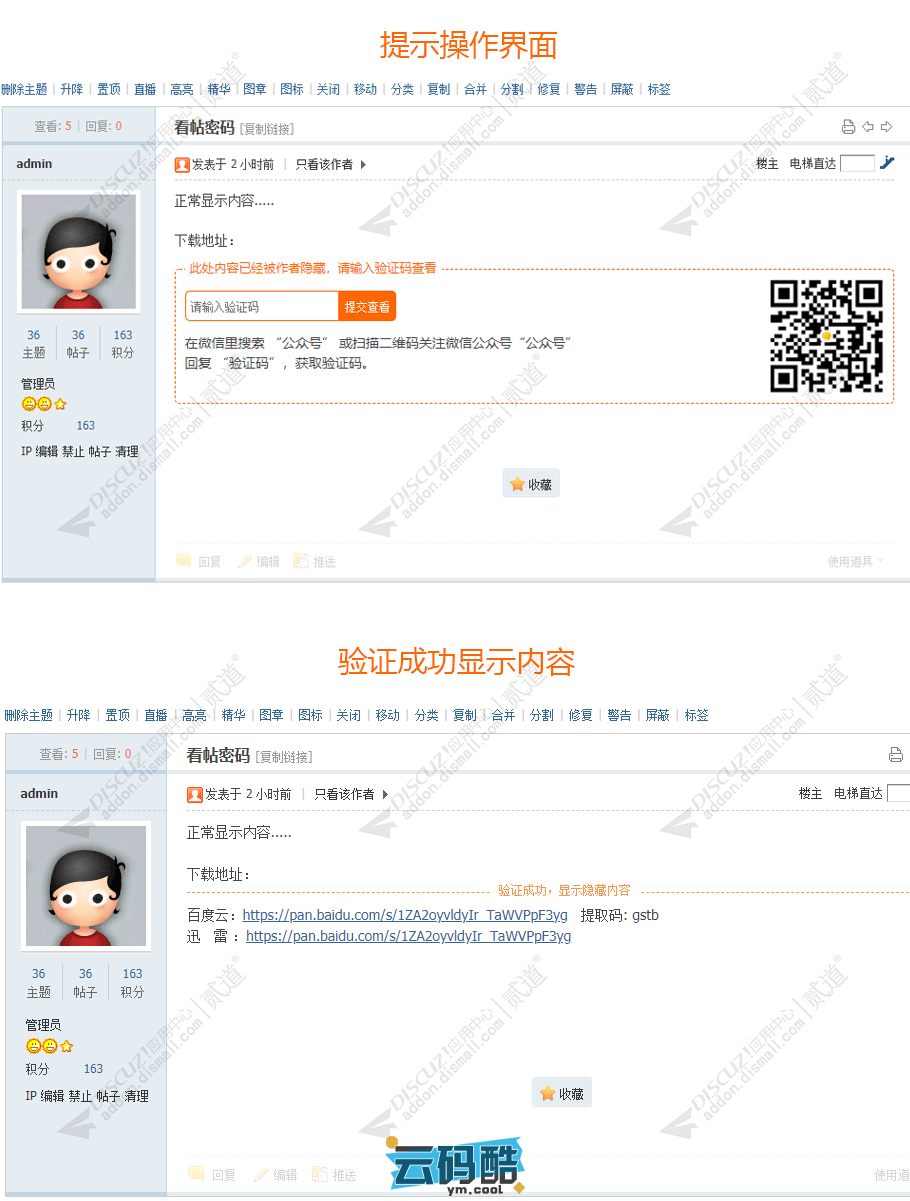910x1201 pixels.
Task: Expand 只看该作者 arrow in the hidden-content post
Action: tap(363, 165)
